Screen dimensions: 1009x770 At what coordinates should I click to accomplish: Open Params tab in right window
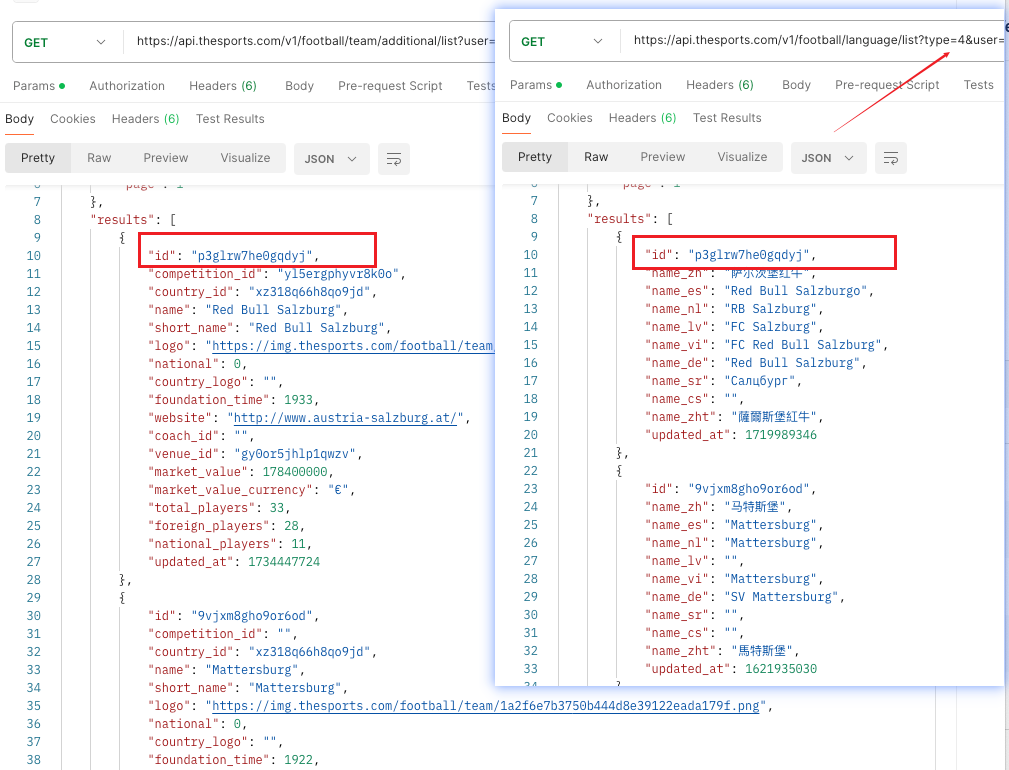point(535,84)
